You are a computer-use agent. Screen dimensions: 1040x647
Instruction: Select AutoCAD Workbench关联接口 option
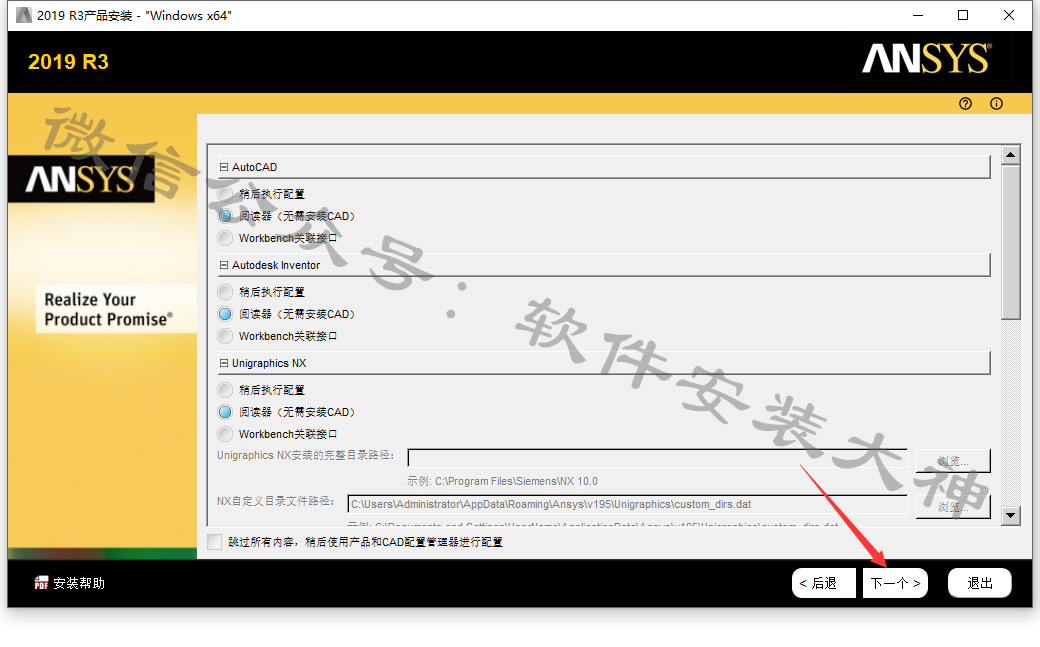(226, 238)
